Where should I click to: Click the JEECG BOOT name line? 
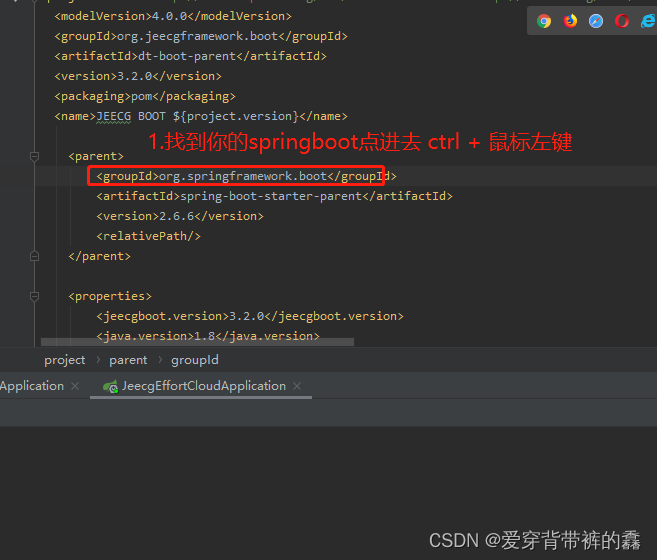tap(201, 116)
